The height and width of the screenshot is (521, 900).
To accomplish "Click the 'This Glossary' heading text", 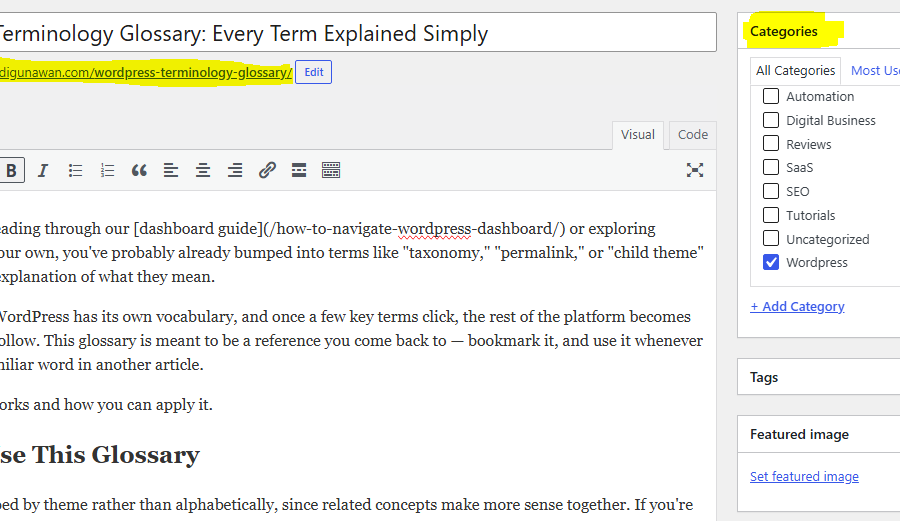I will tap(115, 455).
